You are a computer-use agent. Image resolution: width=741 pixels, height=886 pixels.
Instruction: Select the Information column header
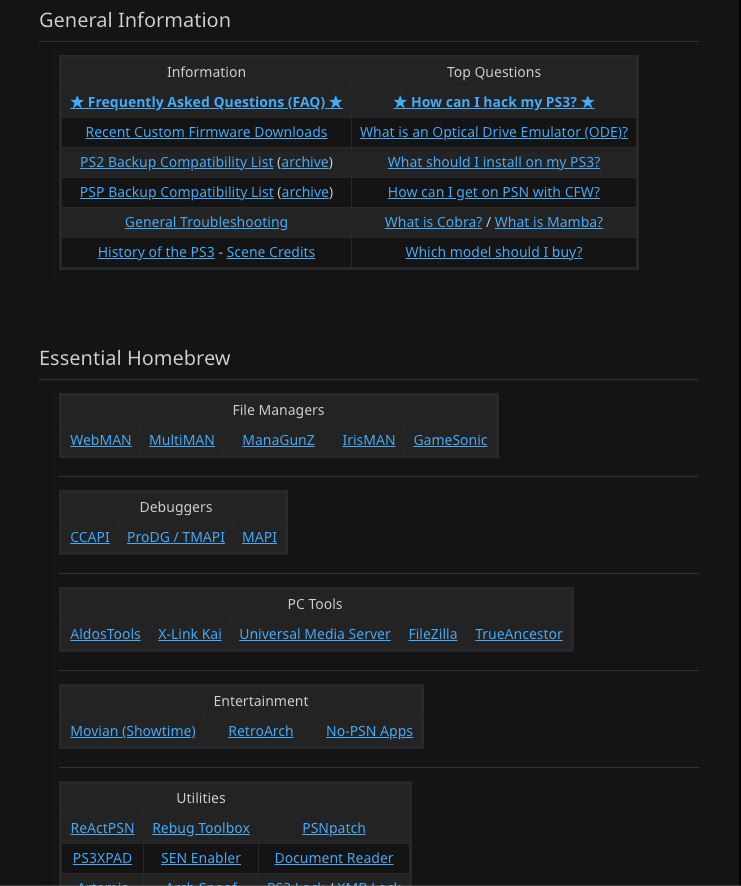click(206, 72)
